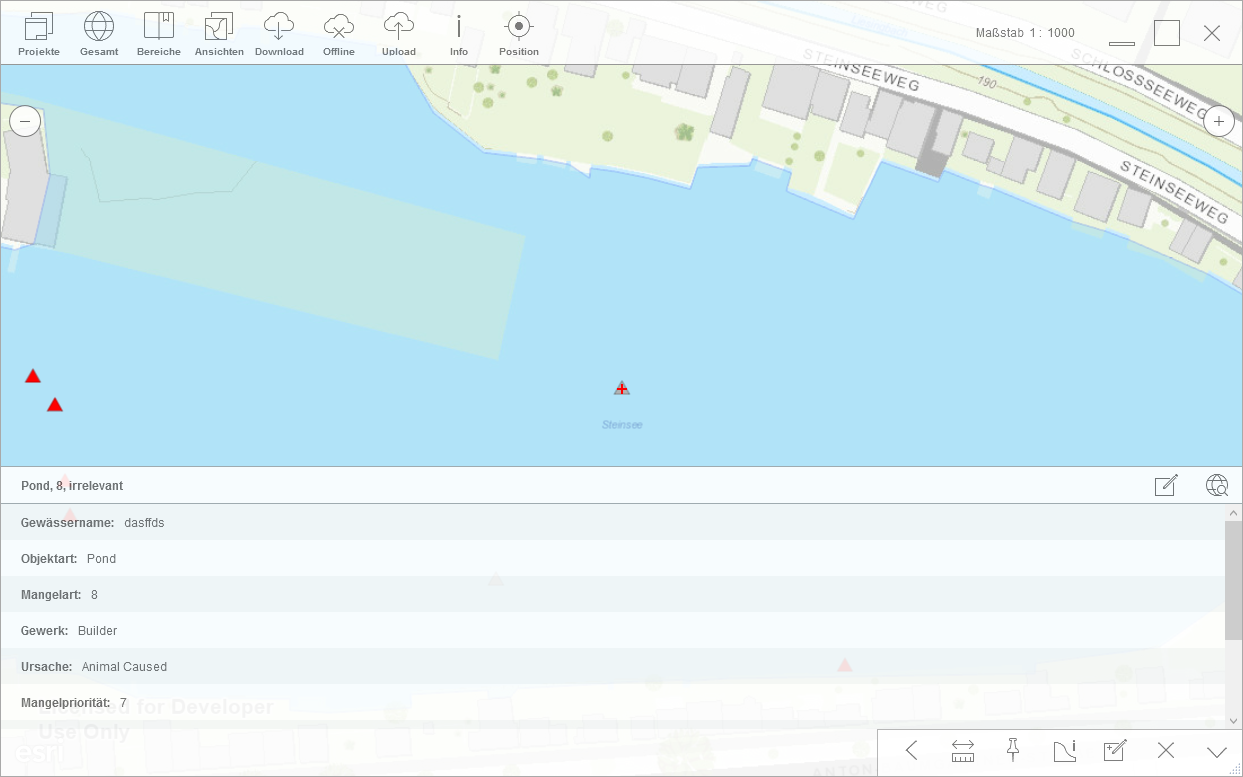Minimize the application window
1243x777 pixels.
1122,44
